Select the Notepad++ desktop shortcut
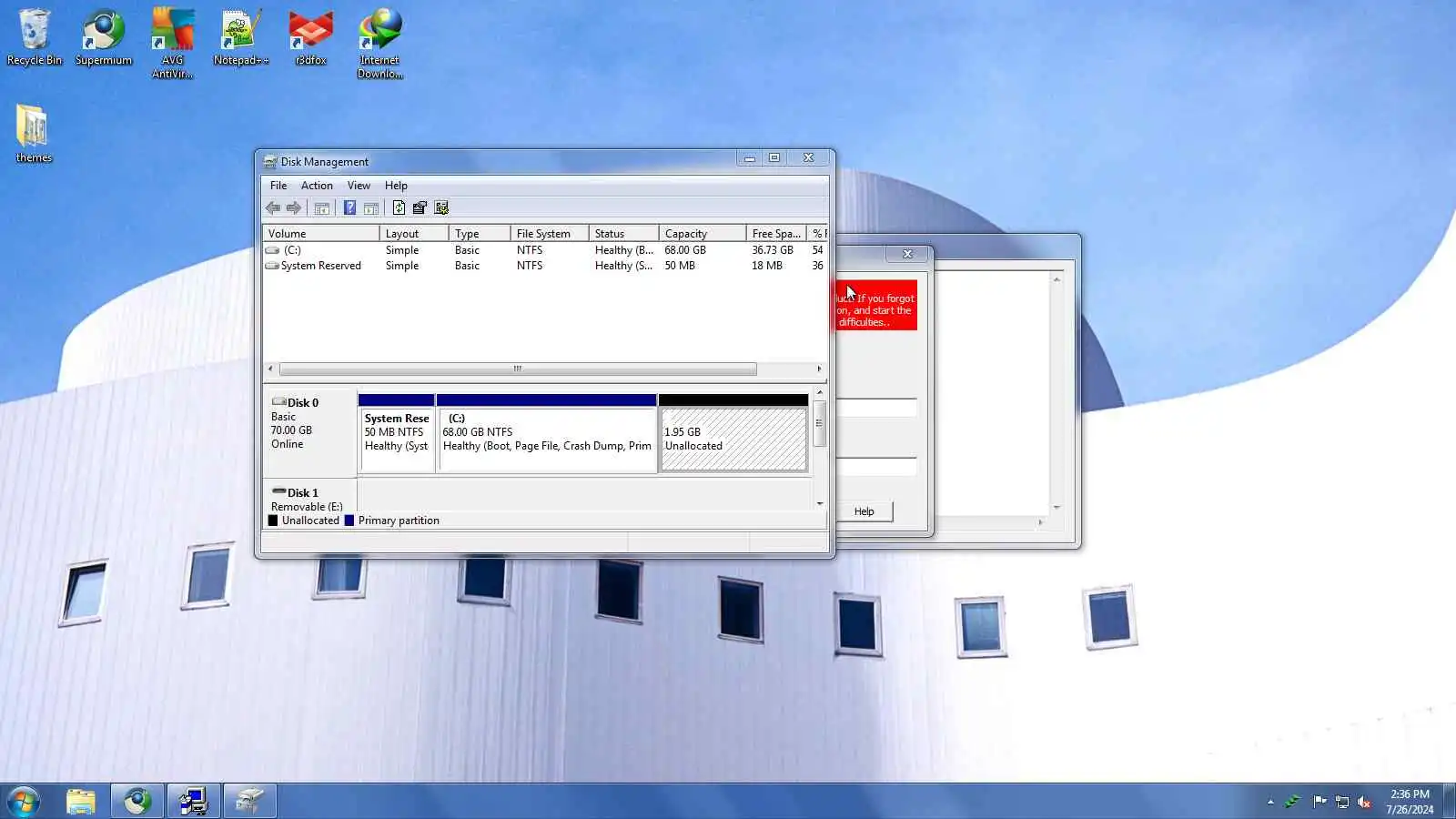Screen dimensions: 1456x819 [x=241, y=37]
